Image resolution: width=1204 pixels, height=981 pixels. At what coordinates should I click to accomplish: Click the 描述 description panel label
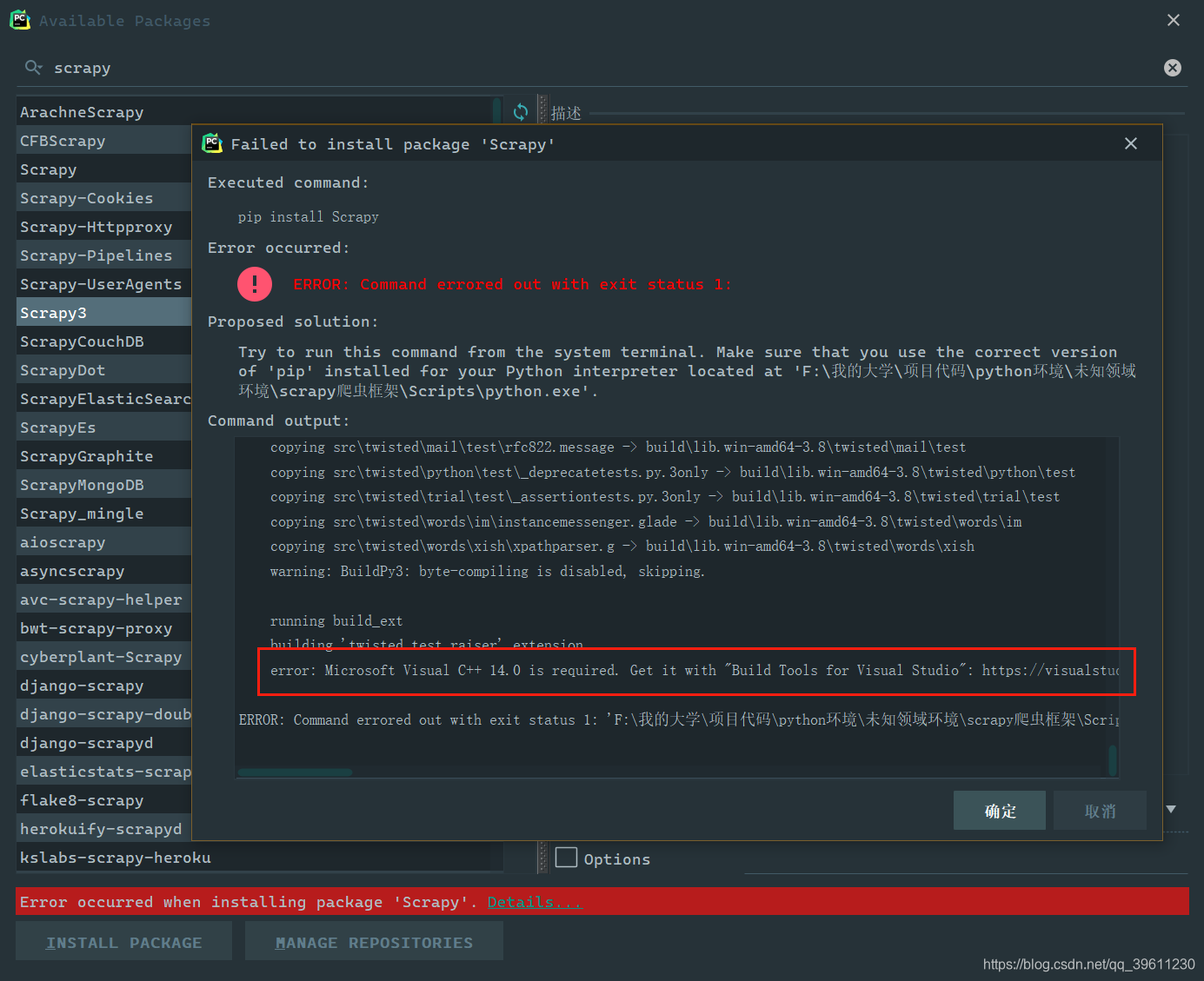pos(566,113)
